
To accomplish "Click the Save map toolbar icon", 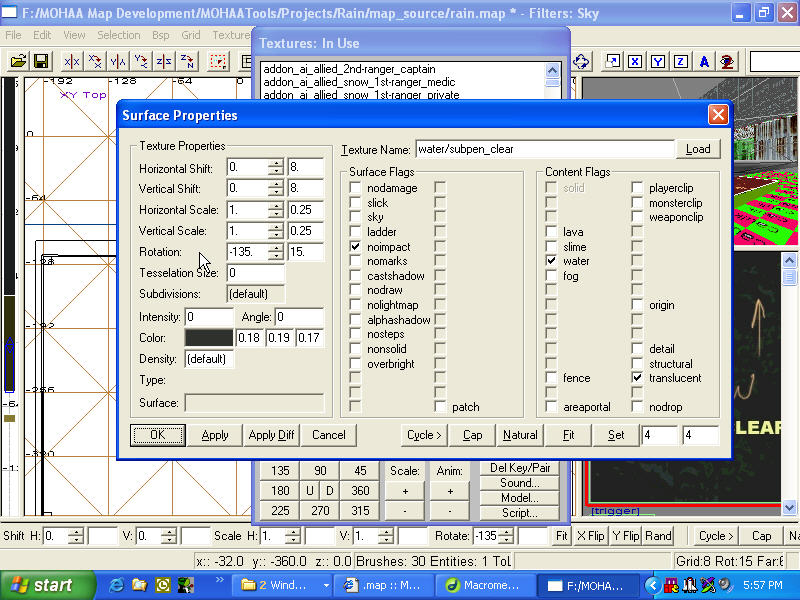I will [x=41, y=61].
